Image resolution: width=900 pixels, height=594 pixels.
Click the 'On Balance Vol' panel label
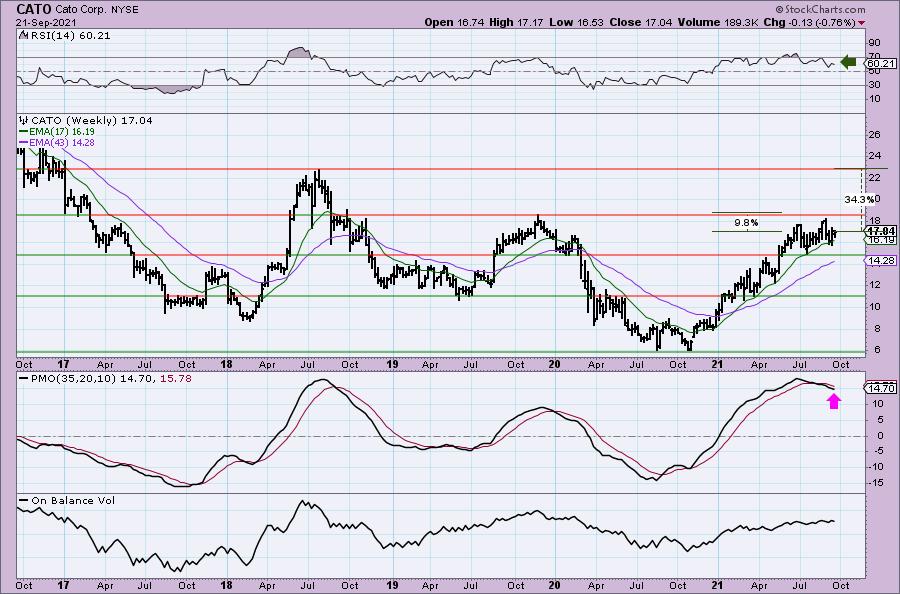pos(73,500)
